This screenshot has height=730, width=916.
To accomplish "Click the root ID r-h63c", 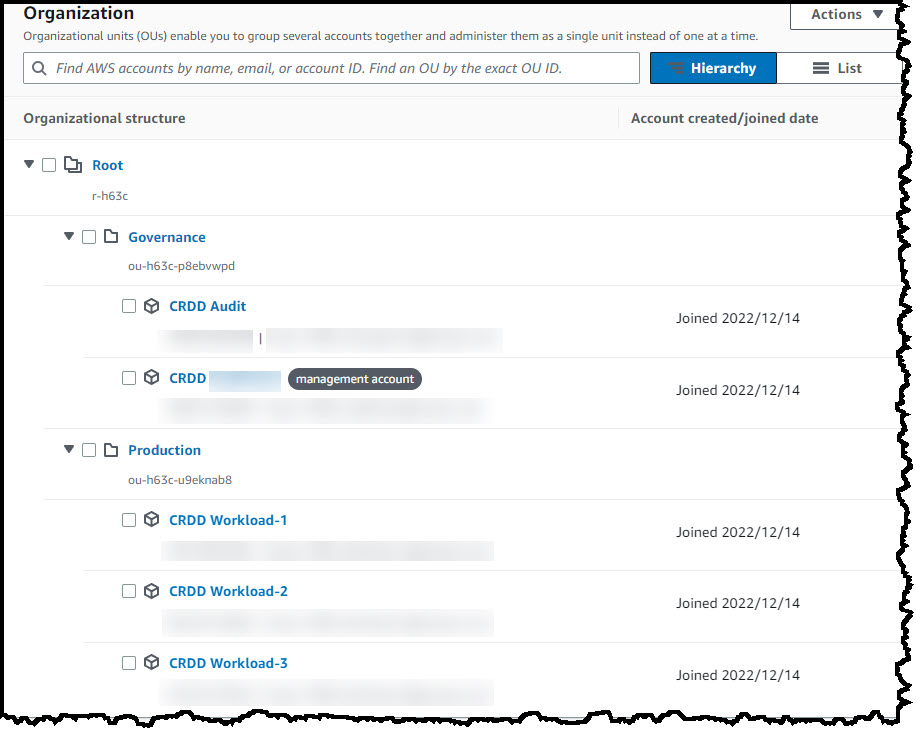I will click(x=110, y=196).
